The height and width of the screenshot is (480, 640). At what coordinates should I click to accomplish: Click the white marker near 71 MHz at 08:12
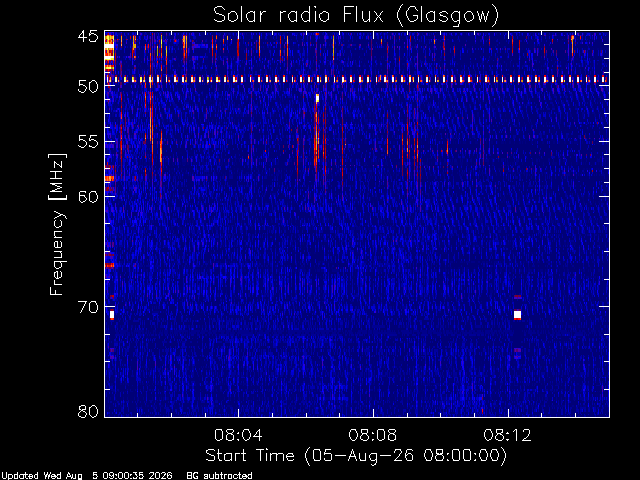518,315
